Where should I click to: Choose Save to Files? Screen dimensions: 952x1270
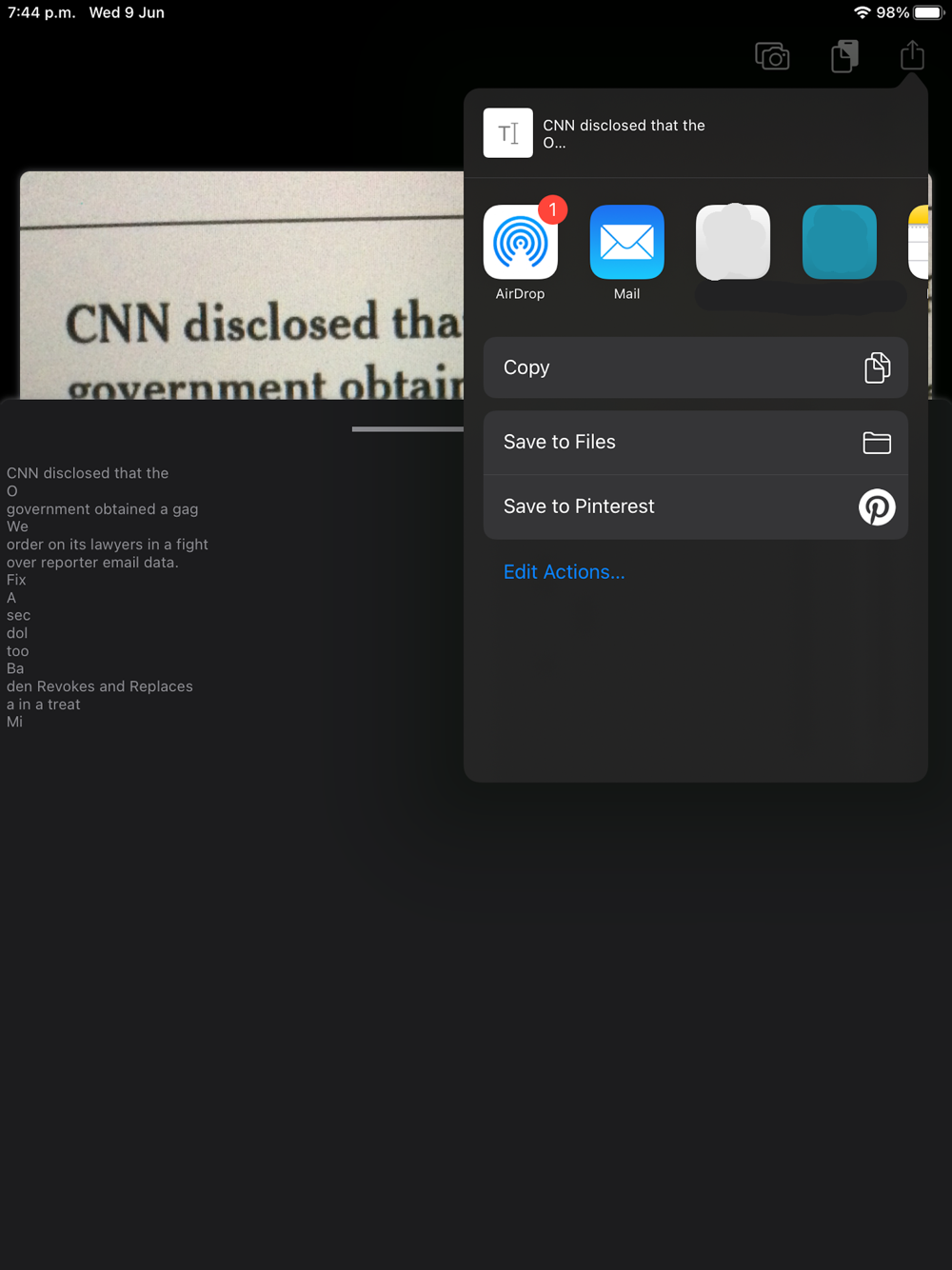696,443
